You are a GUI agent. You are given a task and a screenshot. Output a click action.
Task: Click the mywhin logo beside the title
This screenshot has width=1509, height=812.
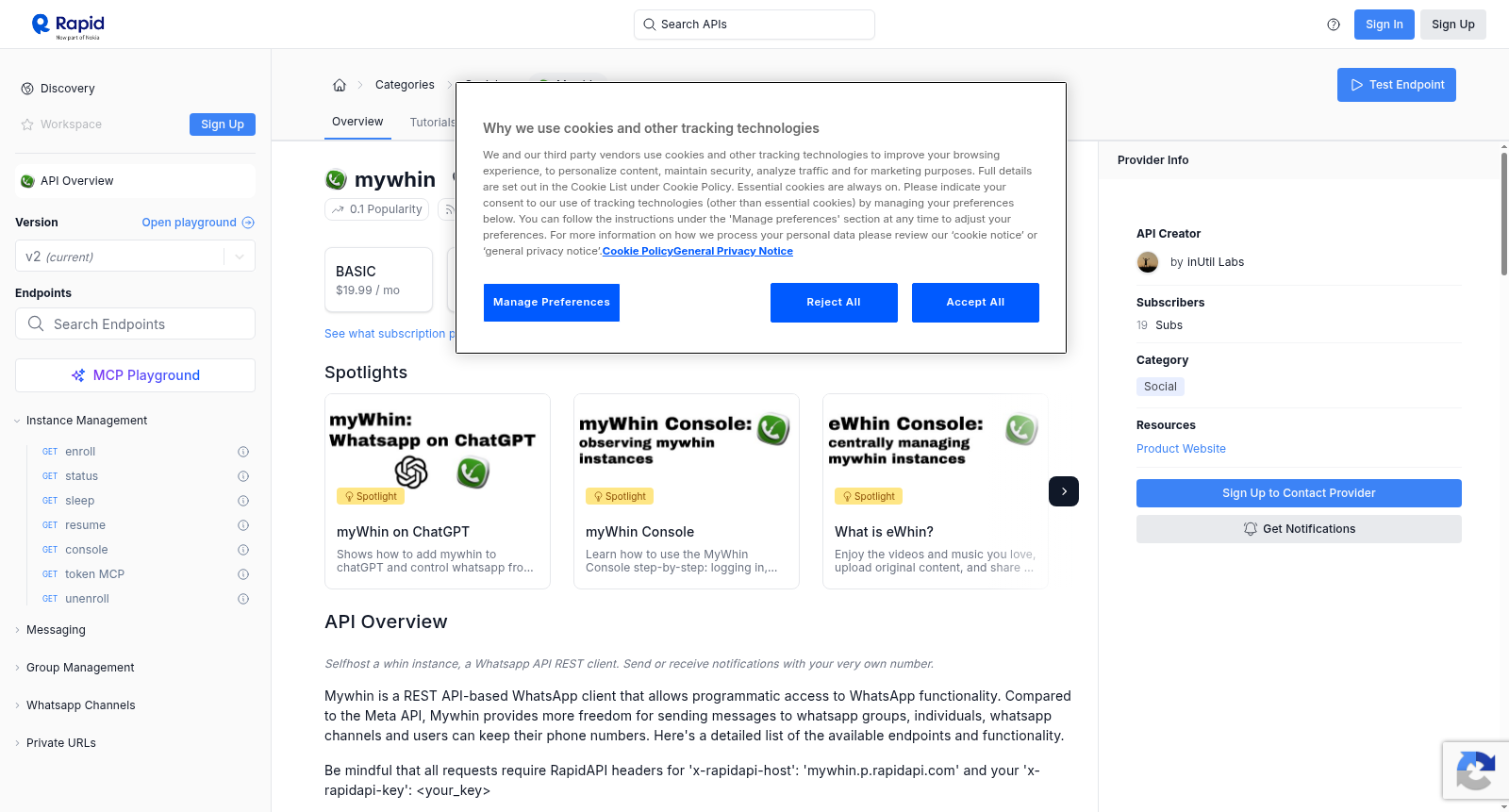[336, 179]
